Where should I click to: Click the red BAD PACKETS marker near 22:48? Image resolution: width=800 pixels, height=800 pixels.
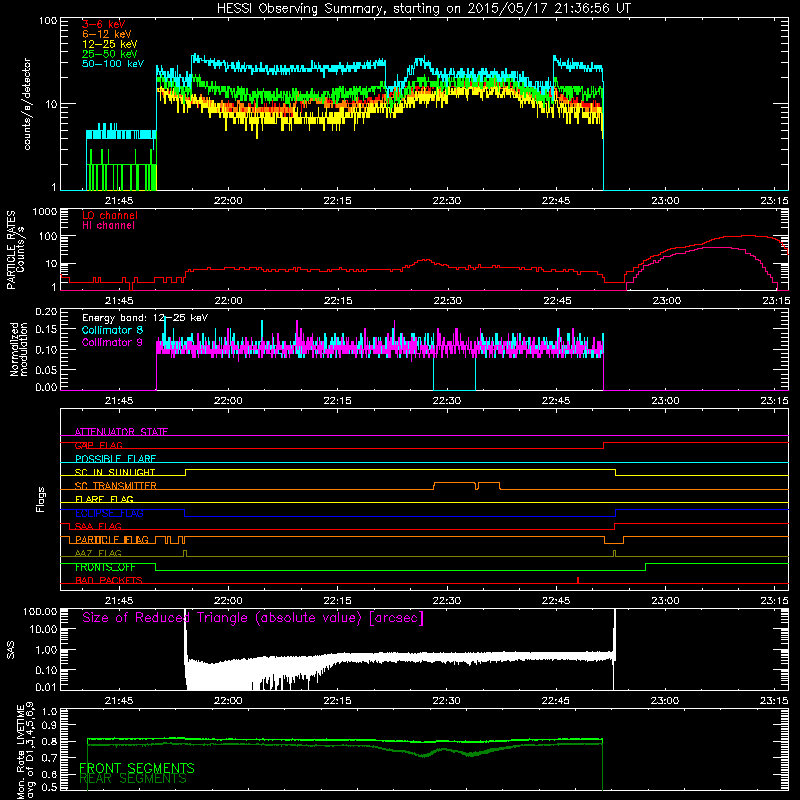(x=578, y=580)
